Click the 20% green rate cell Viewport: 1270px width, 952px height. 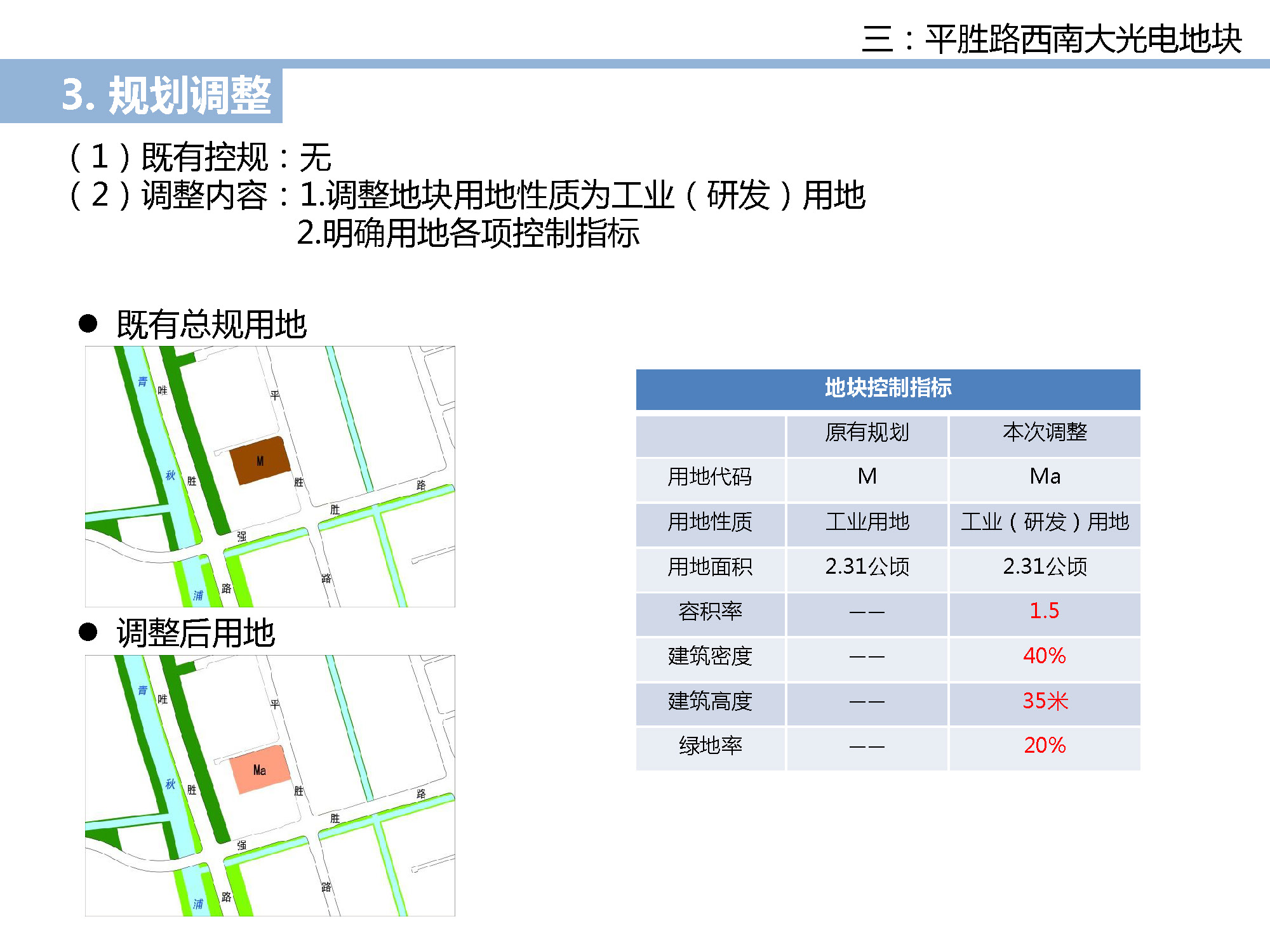[x=1045, y=745]
